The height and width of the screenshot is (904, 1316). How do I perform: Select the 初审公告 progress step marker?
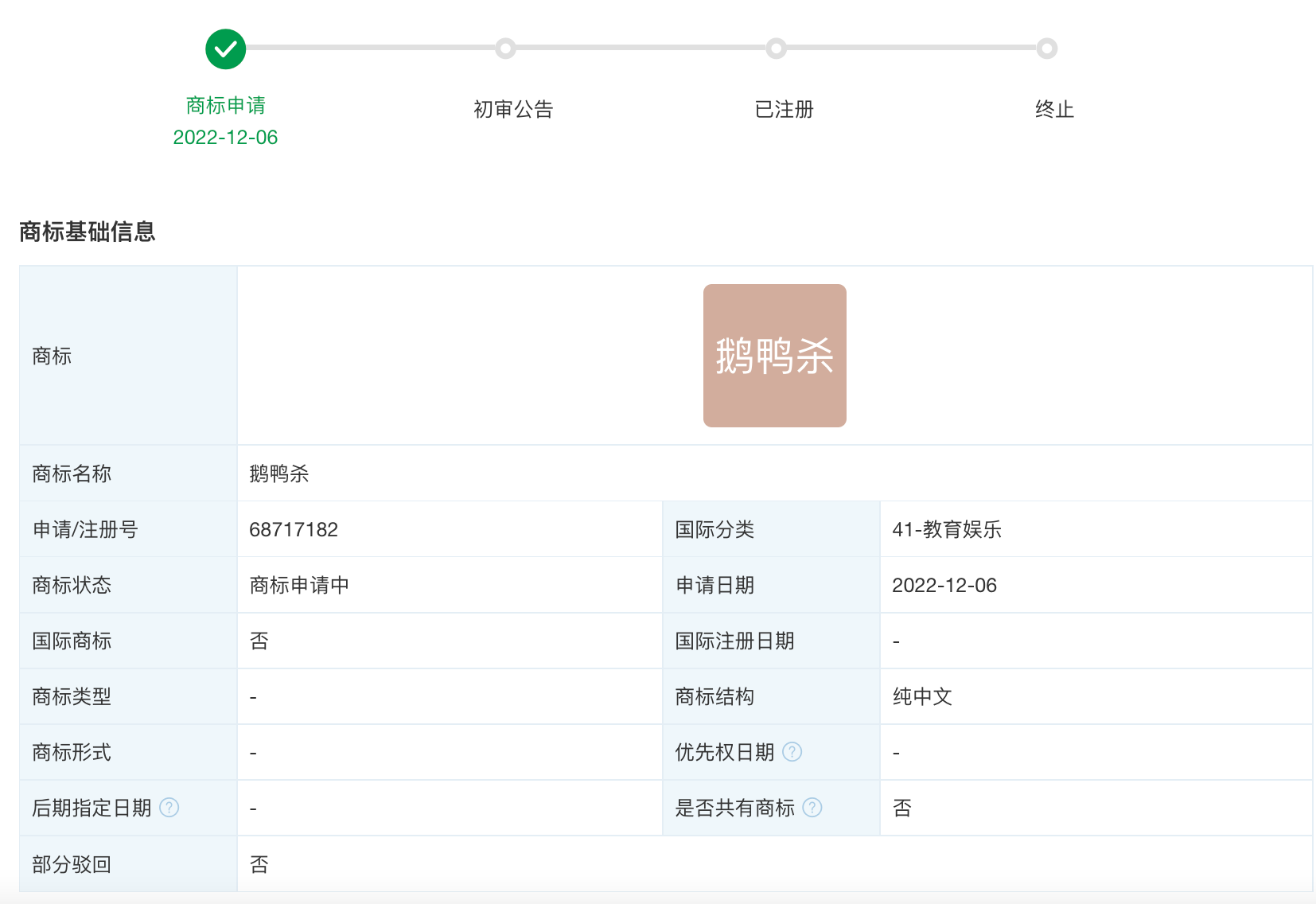point(505,49)
